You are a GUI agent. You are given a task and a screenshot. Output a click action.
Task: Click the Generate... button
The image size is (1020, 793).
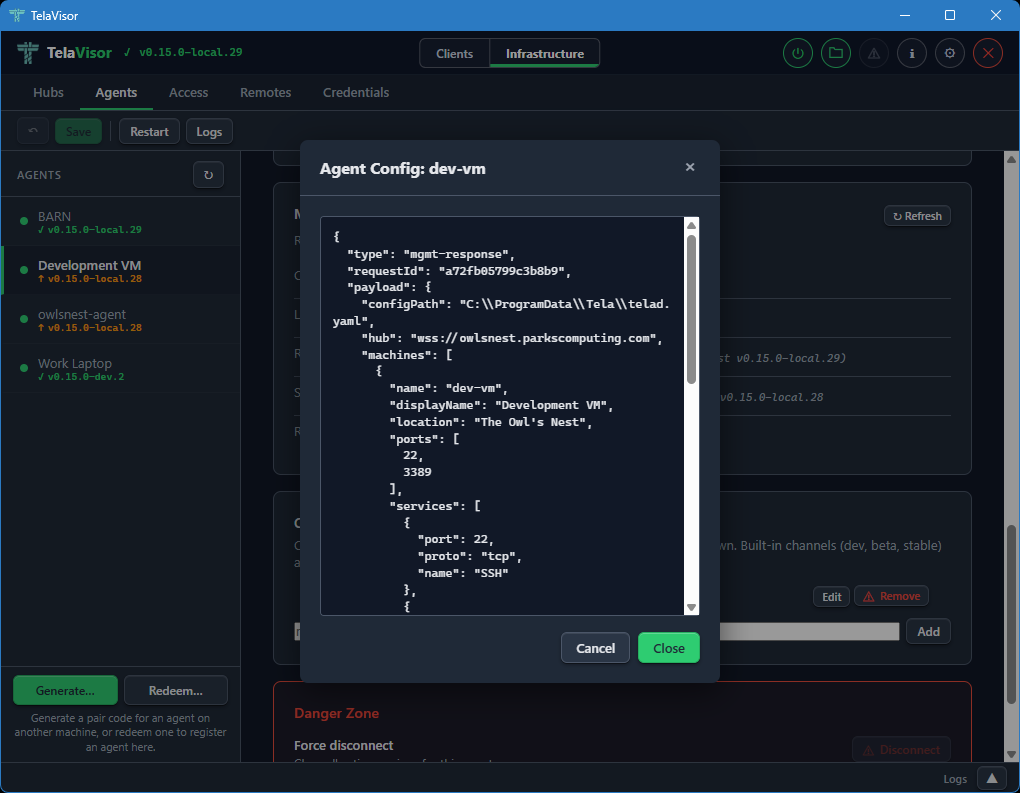[x=65, y=690]
